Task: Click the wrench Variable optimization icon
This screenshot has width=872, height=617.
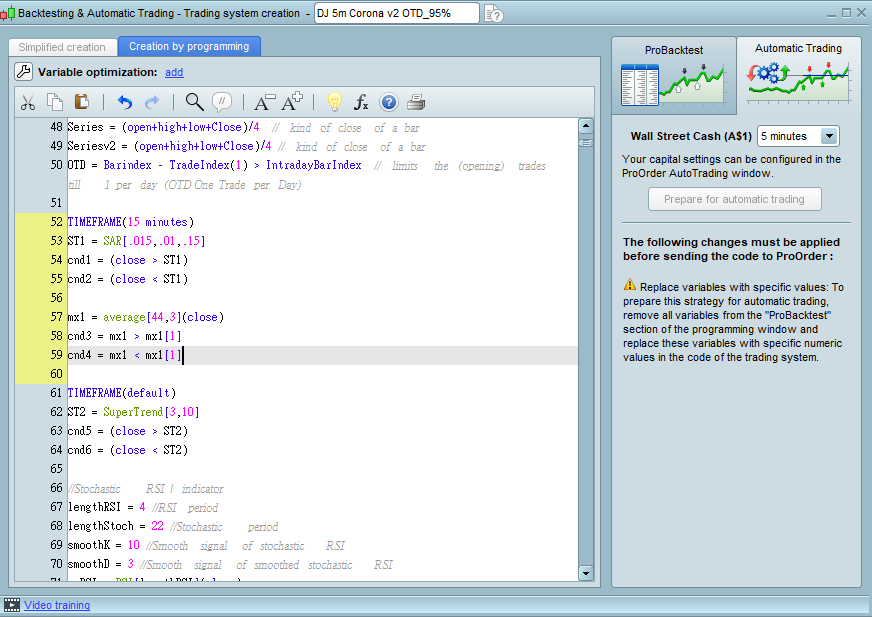Action: point(23,72)
